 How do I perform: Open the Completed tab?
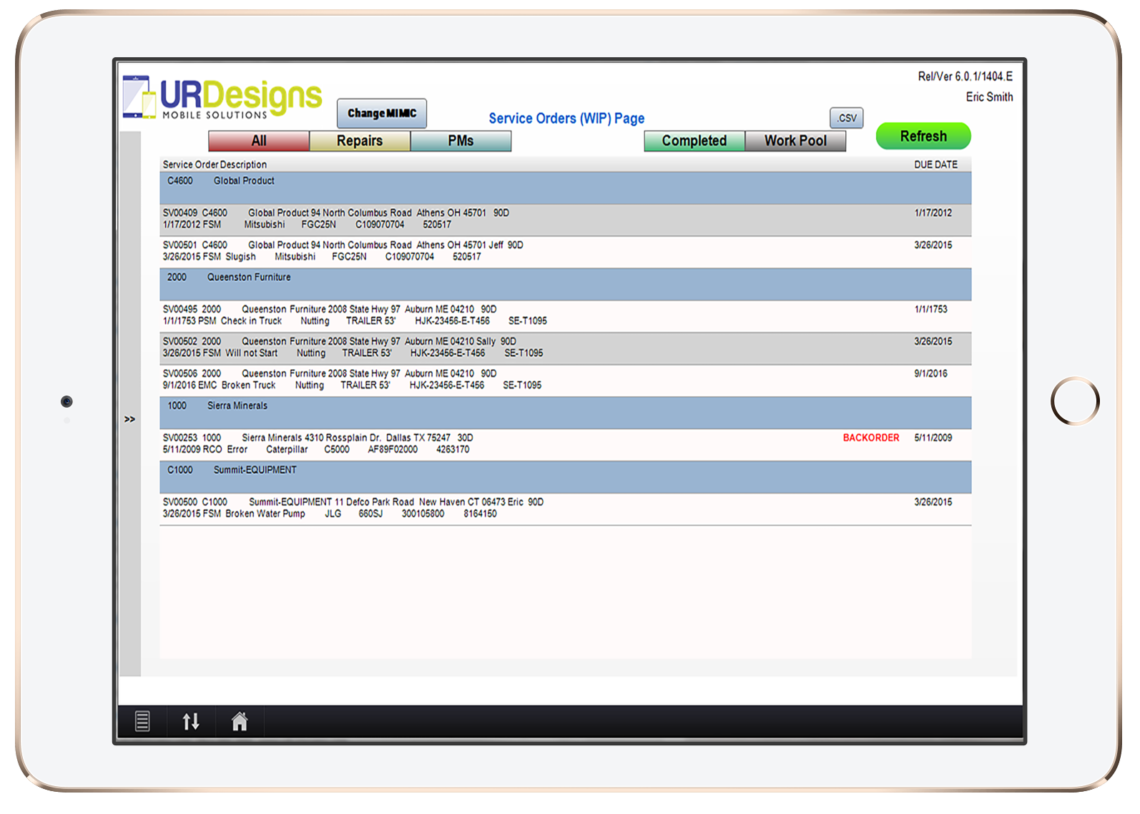(x=694, y=141)
